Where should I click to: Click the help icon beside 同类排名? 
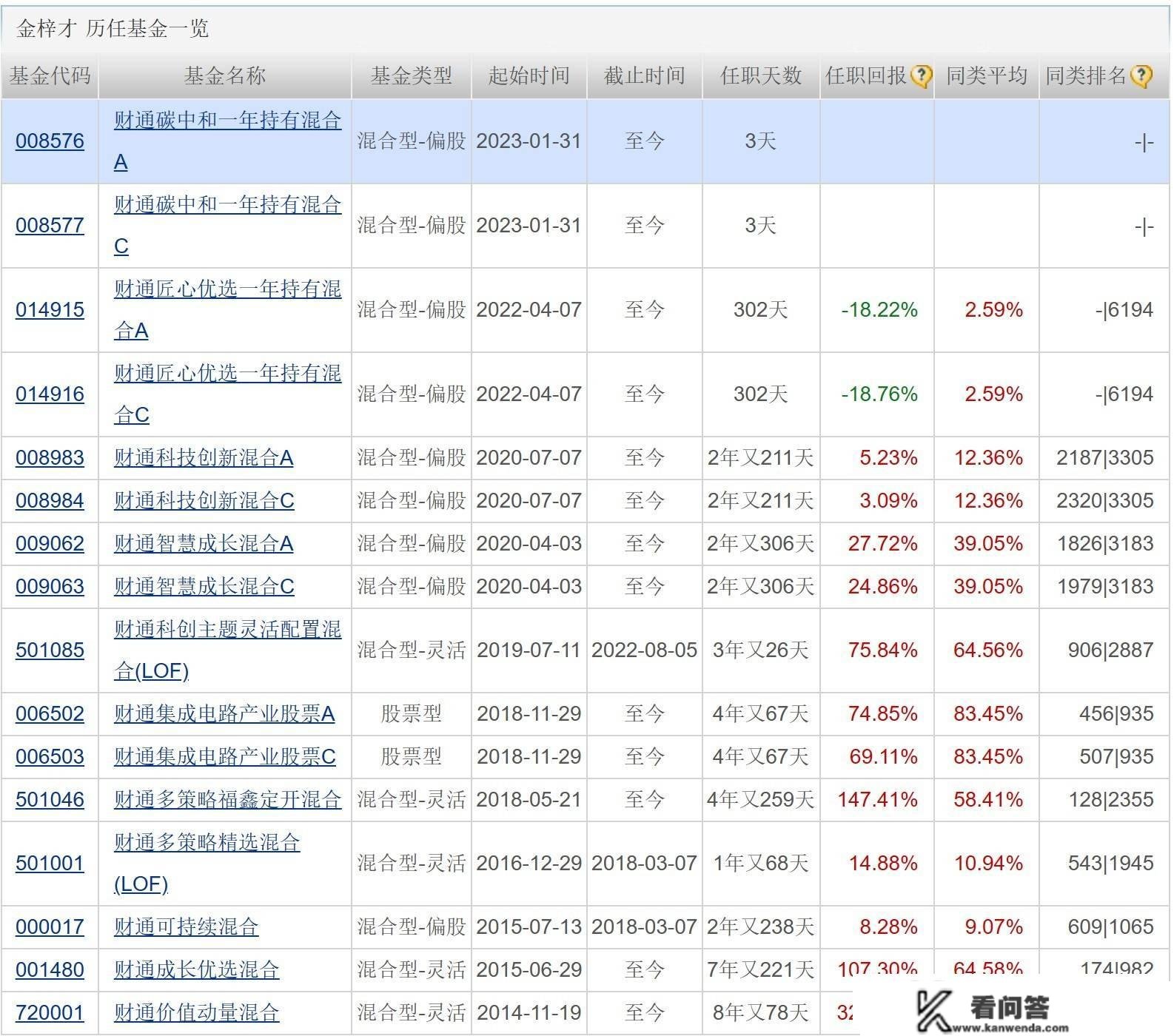pyautogui.click(x=1141, y=75)
